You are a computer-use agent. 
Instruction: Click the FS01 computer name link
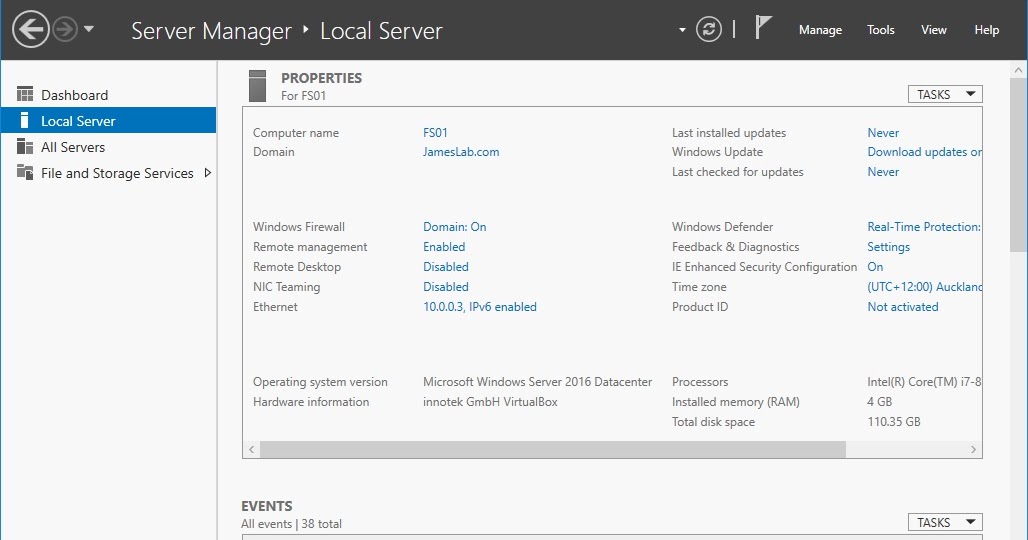(435, 133)
